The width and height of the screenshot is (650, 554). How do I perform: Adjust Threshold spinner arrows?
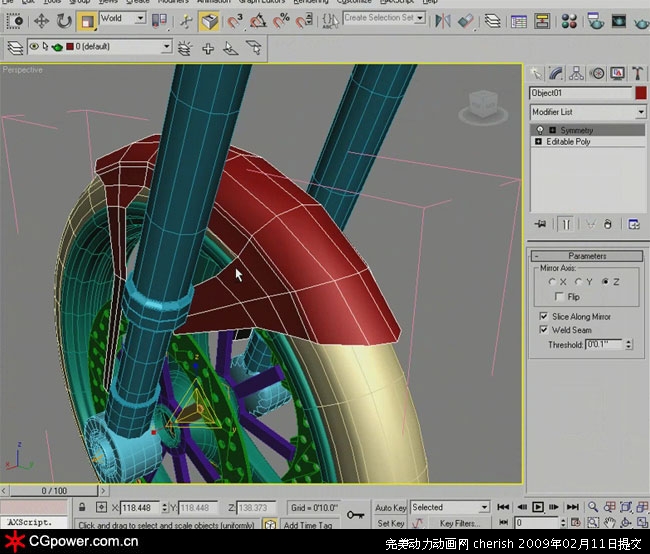point(628,344)
